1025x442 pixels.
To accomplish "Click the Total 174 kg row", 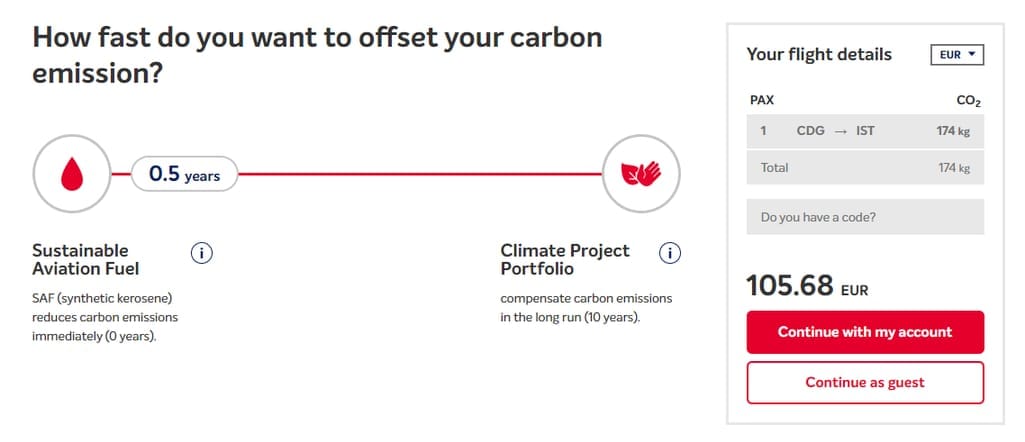I will coord(865,167).
